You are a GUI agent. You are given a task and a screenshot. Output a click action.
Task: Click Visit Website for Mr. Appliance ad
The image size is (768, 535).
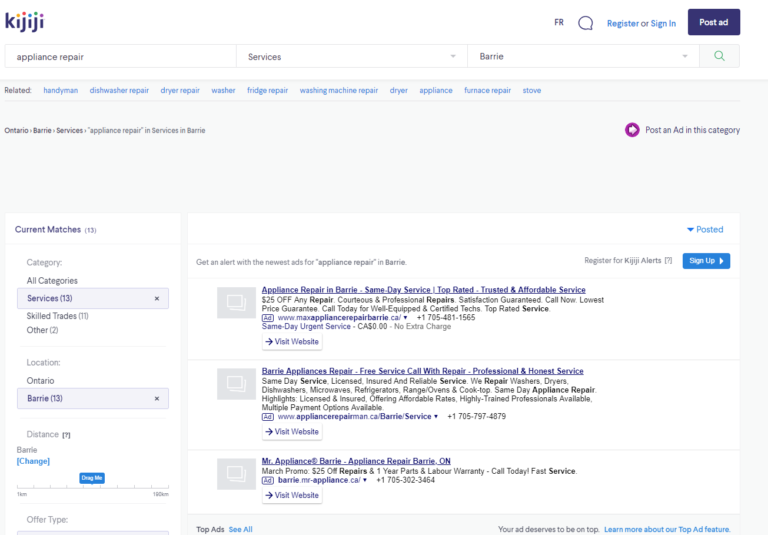pos(292,495)
